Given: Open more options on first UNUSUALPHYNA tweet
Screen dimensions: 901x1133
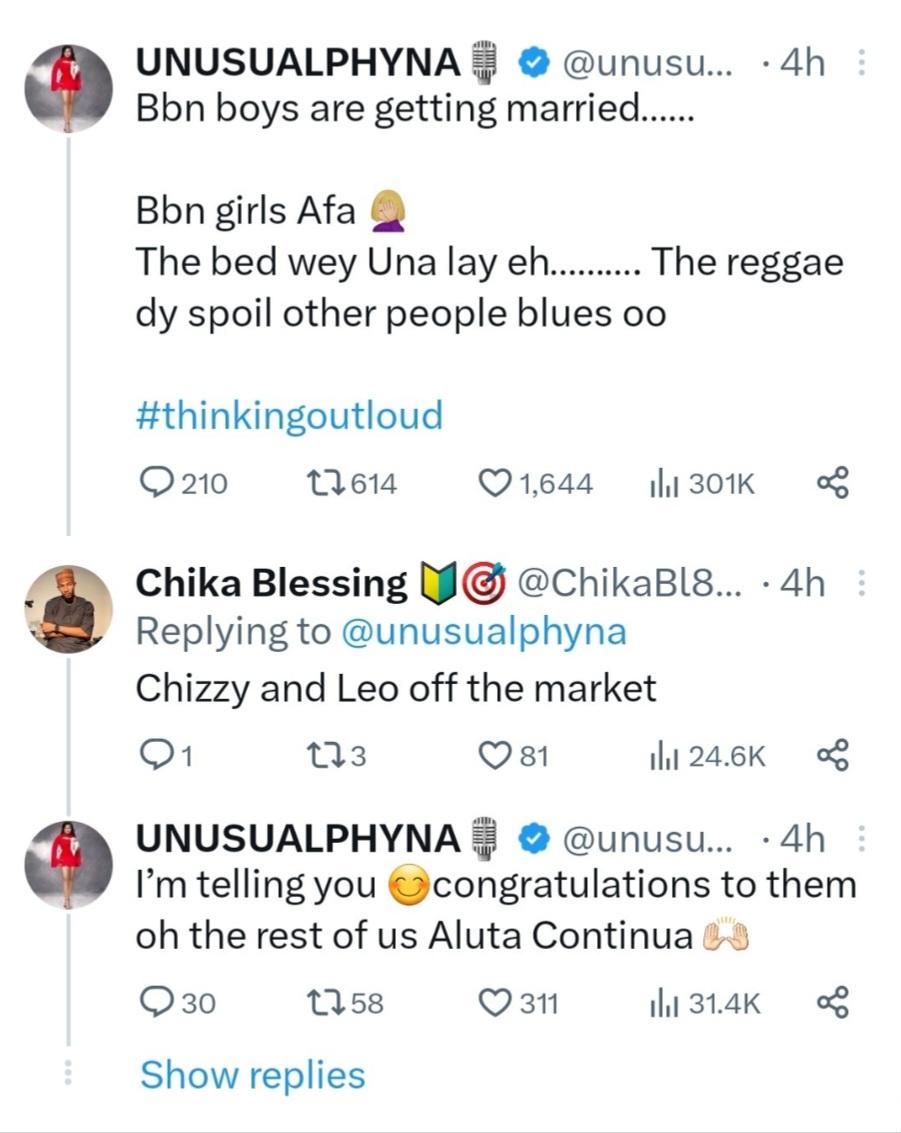Looking at the screenshot, I should click(861, 64).
